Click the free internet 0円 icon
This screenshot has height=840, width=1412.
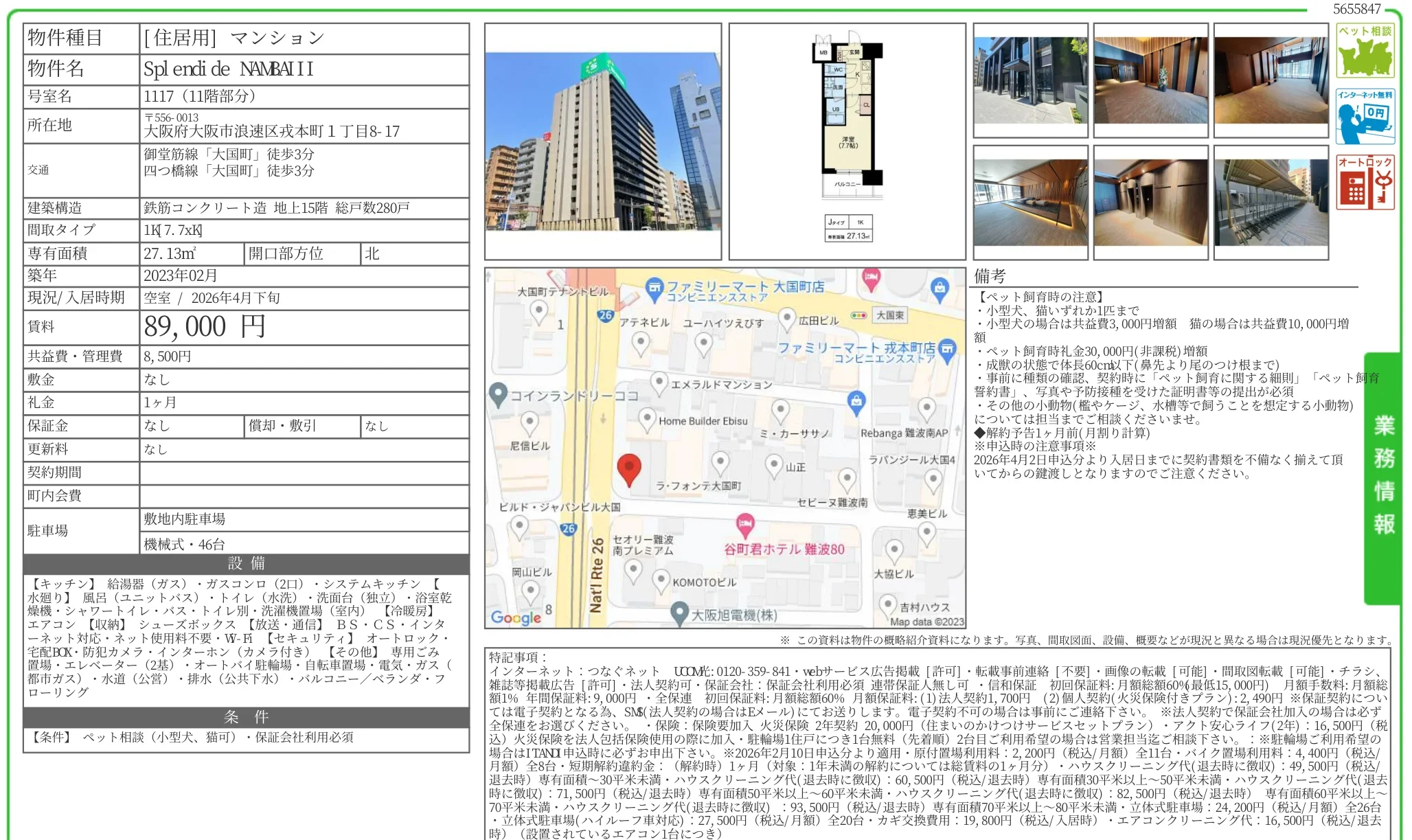(1365, 116)
